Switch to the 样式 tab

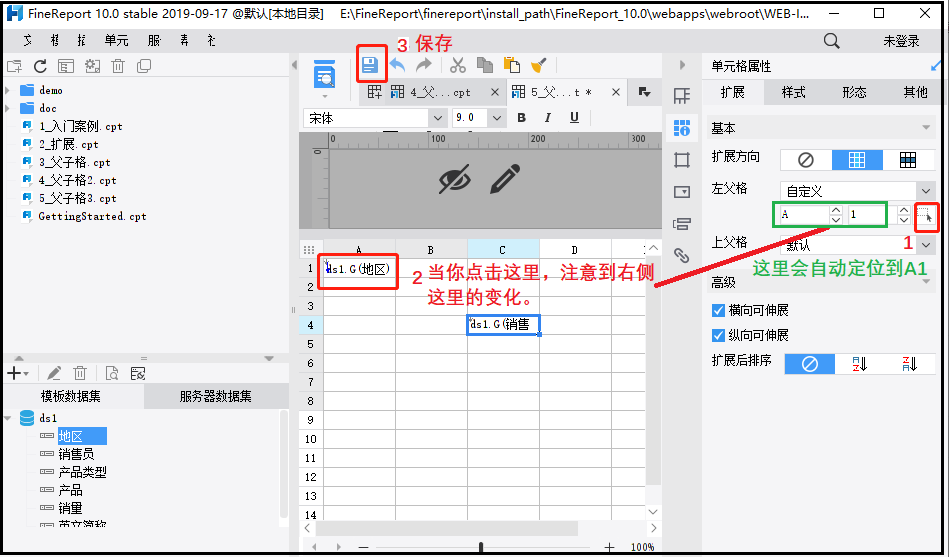point(793,92)
